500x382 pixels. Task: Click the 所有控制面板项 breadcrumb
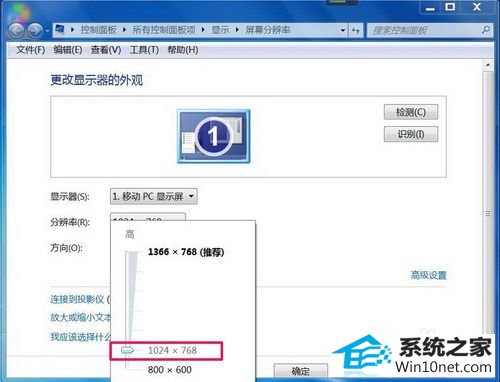click(164, 30)
